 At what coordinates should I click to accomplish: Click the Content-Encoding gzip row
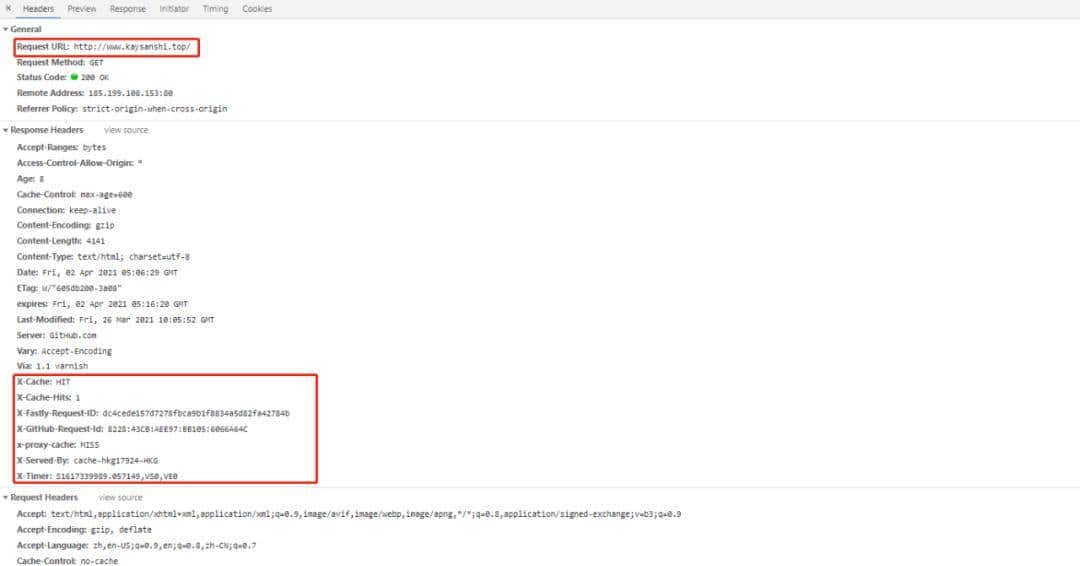[65, 226]
